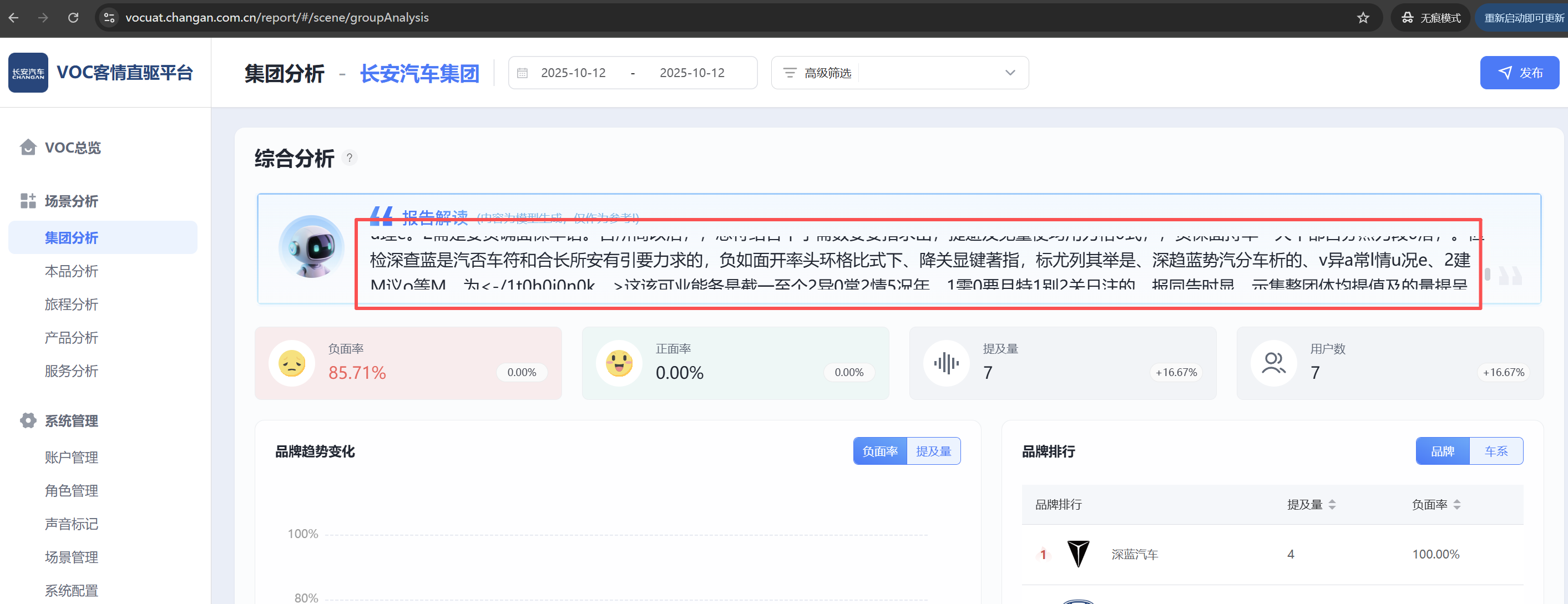Click the 用户数 people icon
The height and width of the screenshot is (604, 1568).
pyautogui.click(x=1273, y=364)
